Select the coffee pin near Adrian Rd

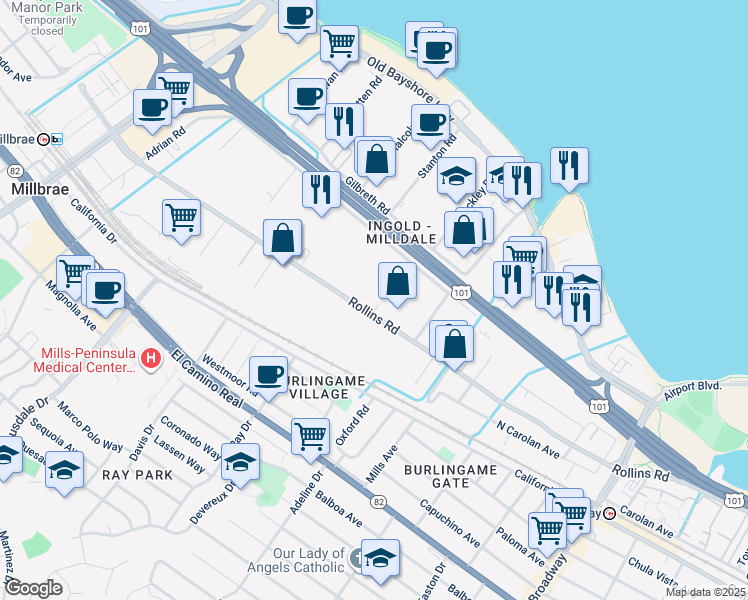[153, 107]
